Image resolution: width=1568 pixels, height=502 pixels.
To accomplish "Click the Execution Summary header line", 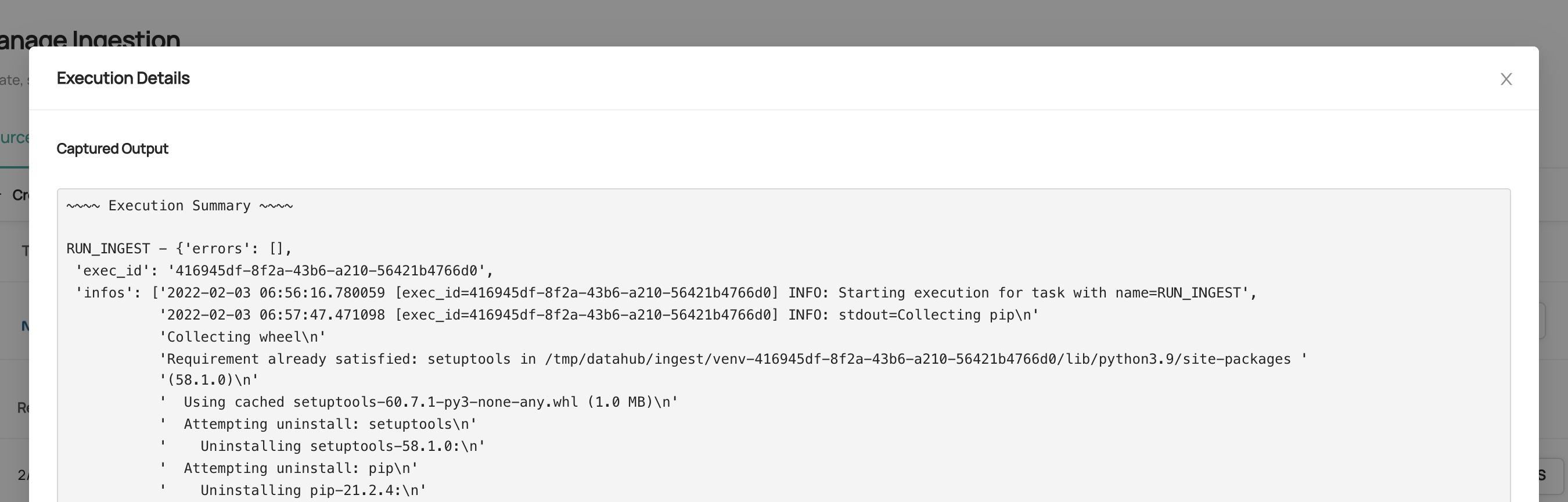I will [179, 206].
